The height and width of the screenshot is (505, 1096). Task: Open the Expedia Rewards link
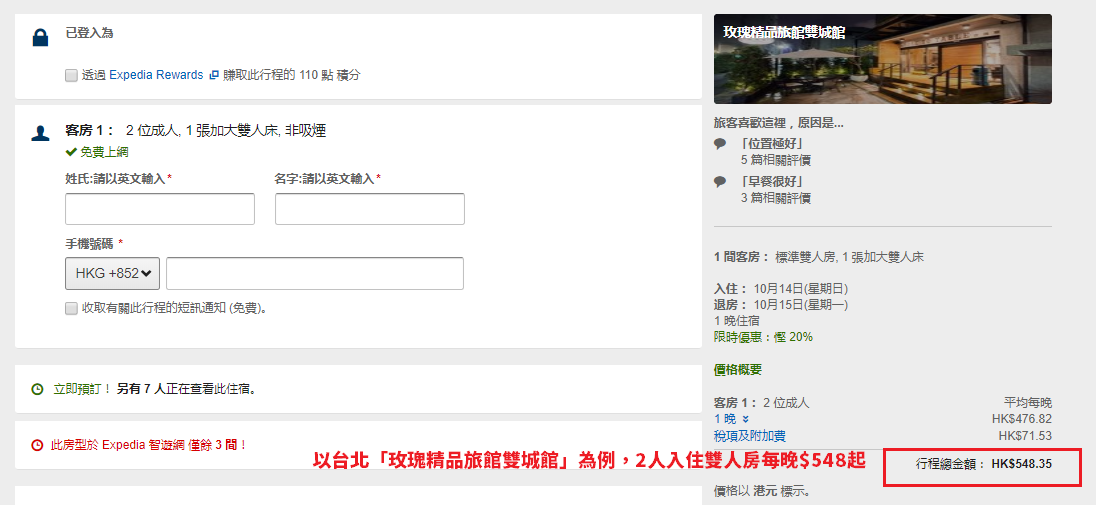tap(157, 75)
